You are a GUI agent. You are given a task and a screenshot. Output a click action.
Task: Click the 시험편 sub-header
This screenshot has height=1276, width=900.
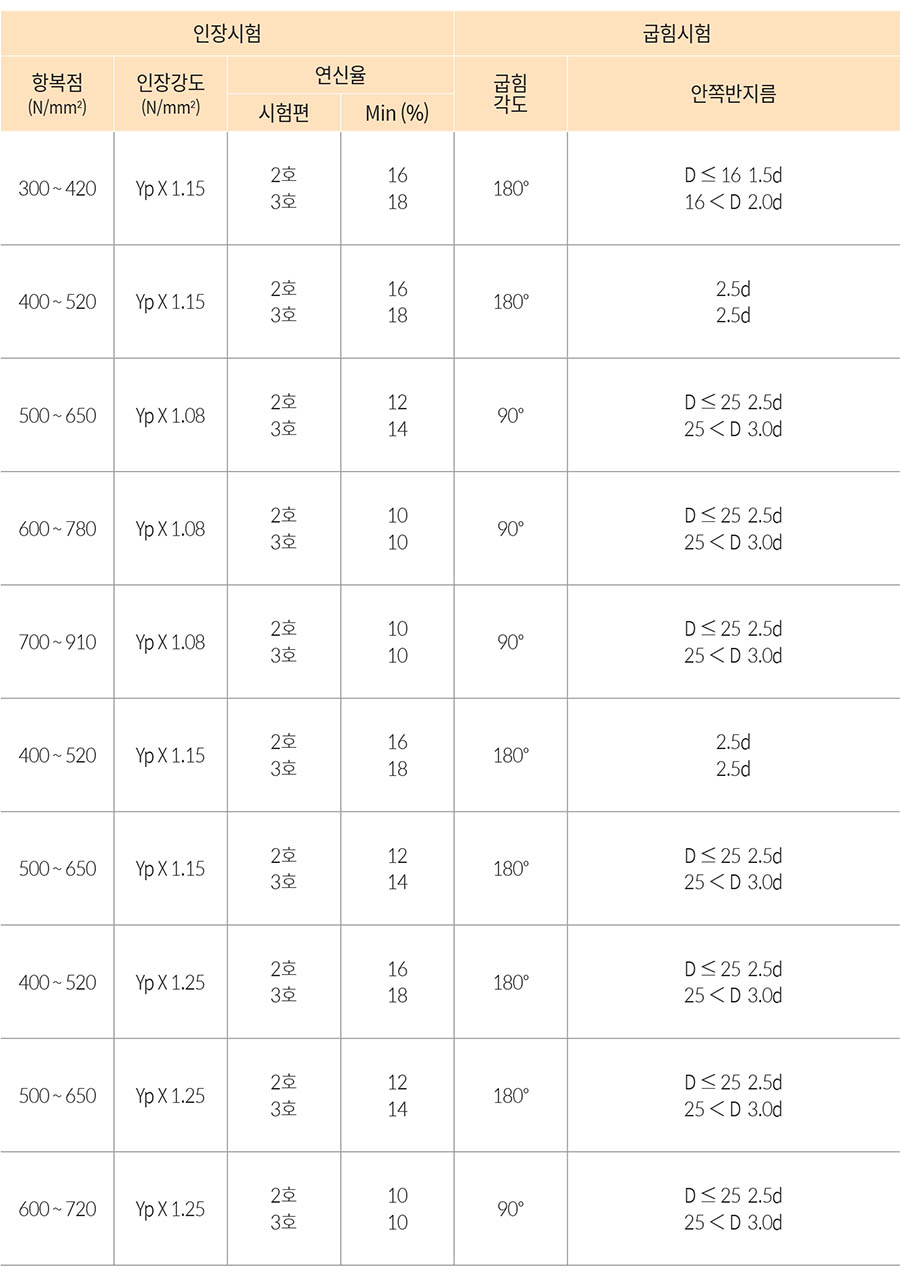pyautogui.click(x=284, y=113)
